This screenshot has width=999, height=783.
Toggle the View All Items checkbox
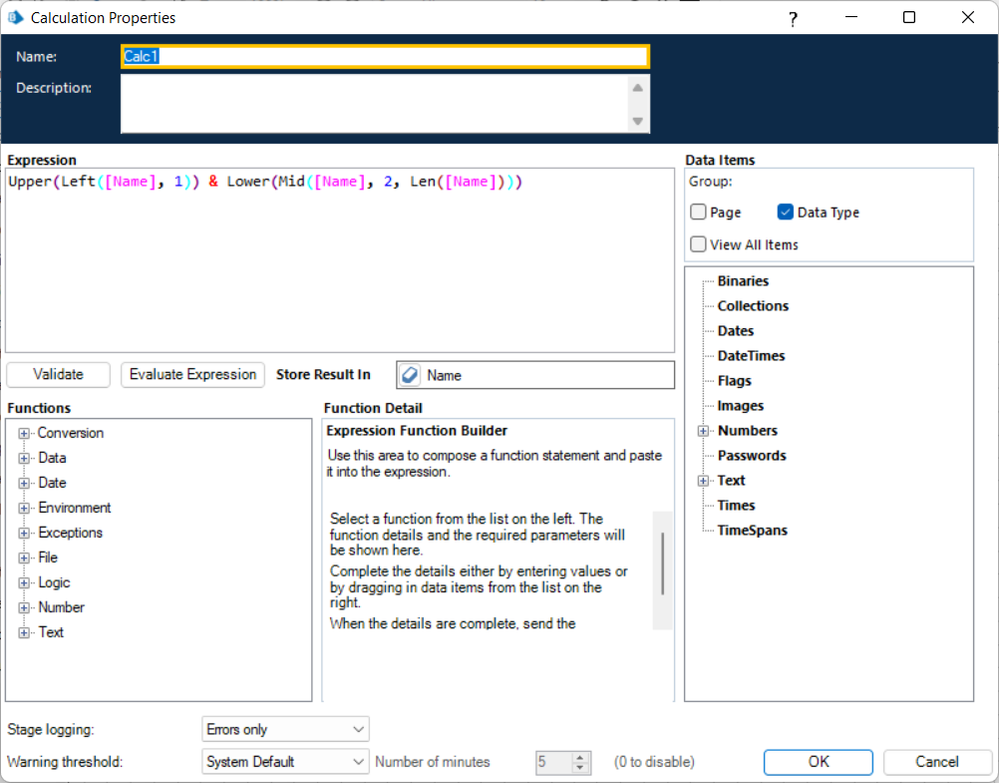point(699,244)
